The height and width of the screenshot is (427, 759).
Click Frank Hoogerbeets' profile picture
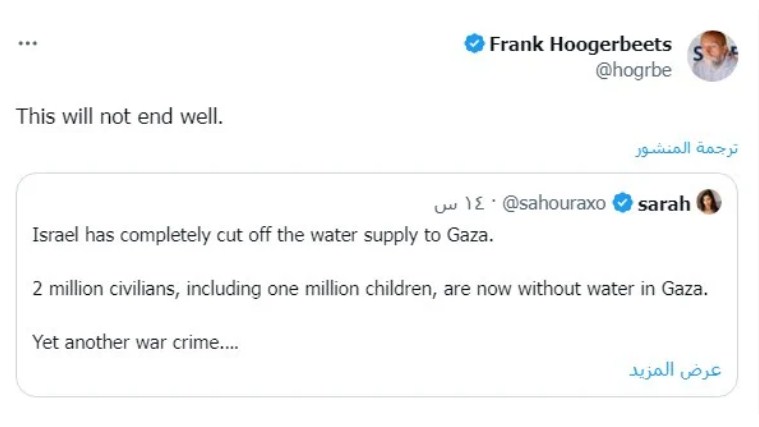tap(713, 55)
